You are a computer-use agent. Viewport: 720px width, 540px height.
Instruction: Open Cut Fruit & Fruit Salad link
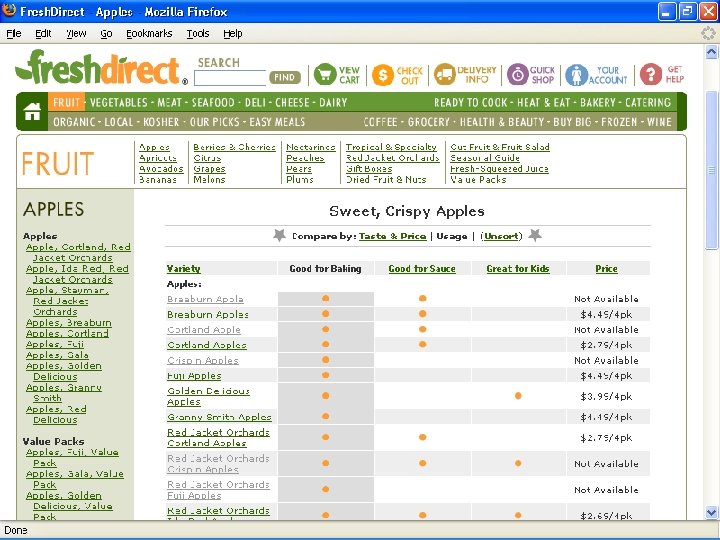tap(500, 147)
